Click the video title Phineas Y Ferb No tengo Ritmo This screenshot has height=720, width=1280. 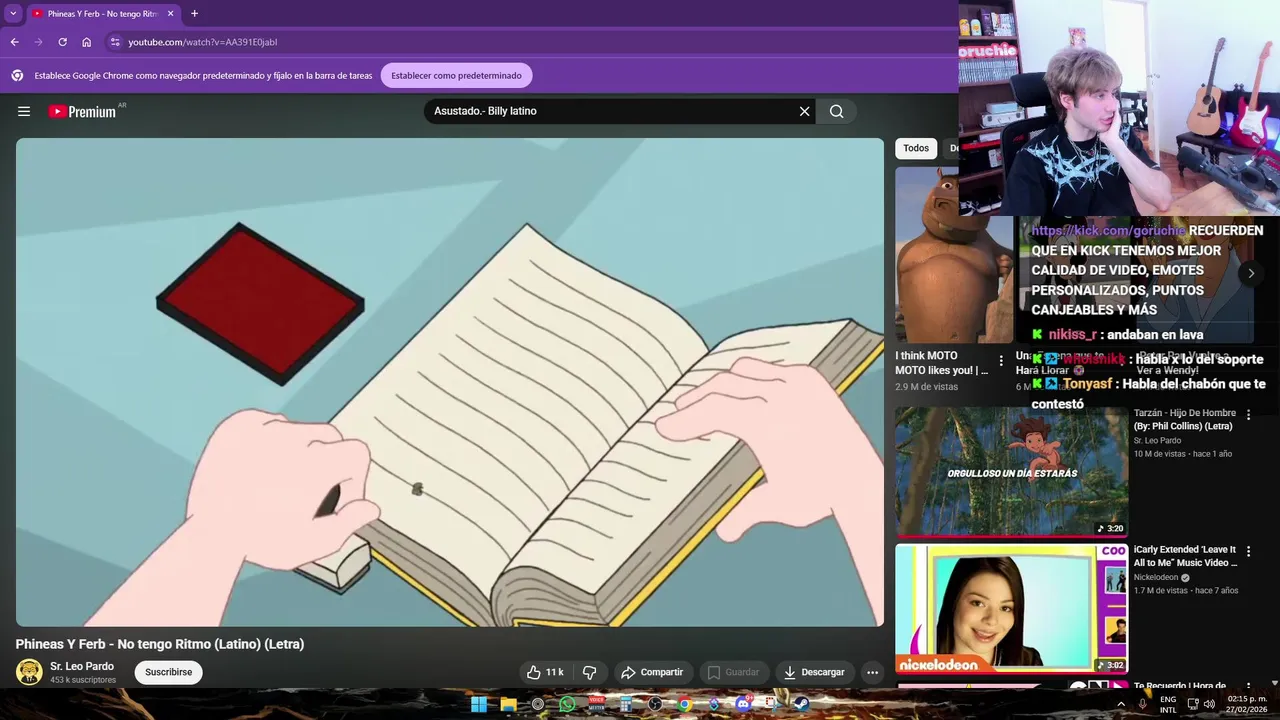tap(160, 644)
